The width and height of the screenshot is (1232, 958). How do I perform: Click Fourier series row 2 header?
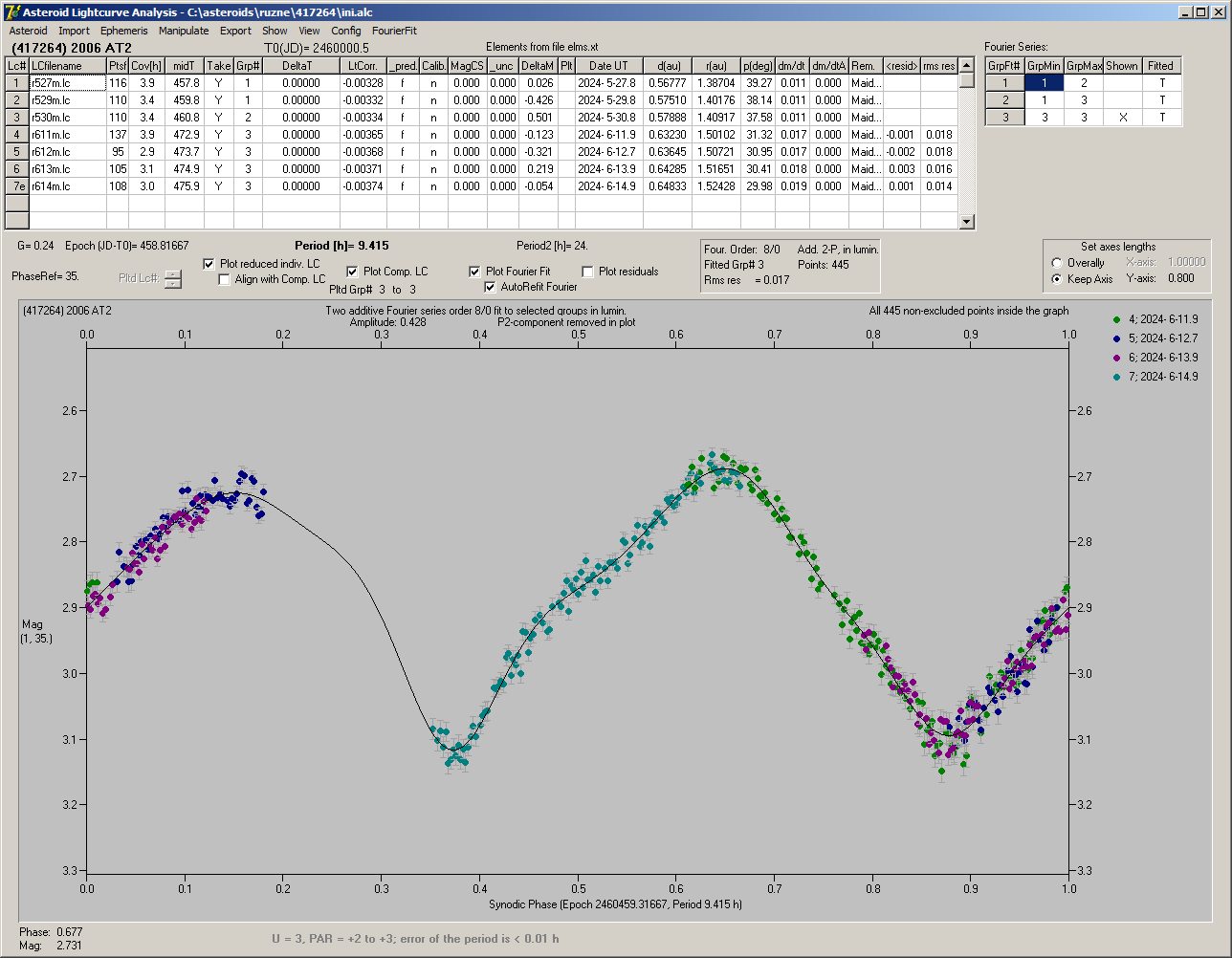[x=1005, y=100]
